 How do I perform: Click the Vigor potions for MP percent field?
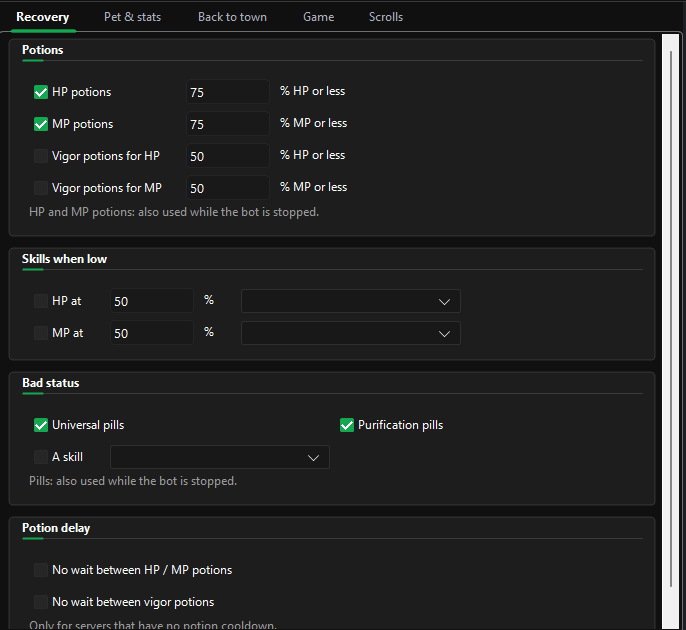coord(228,188)
